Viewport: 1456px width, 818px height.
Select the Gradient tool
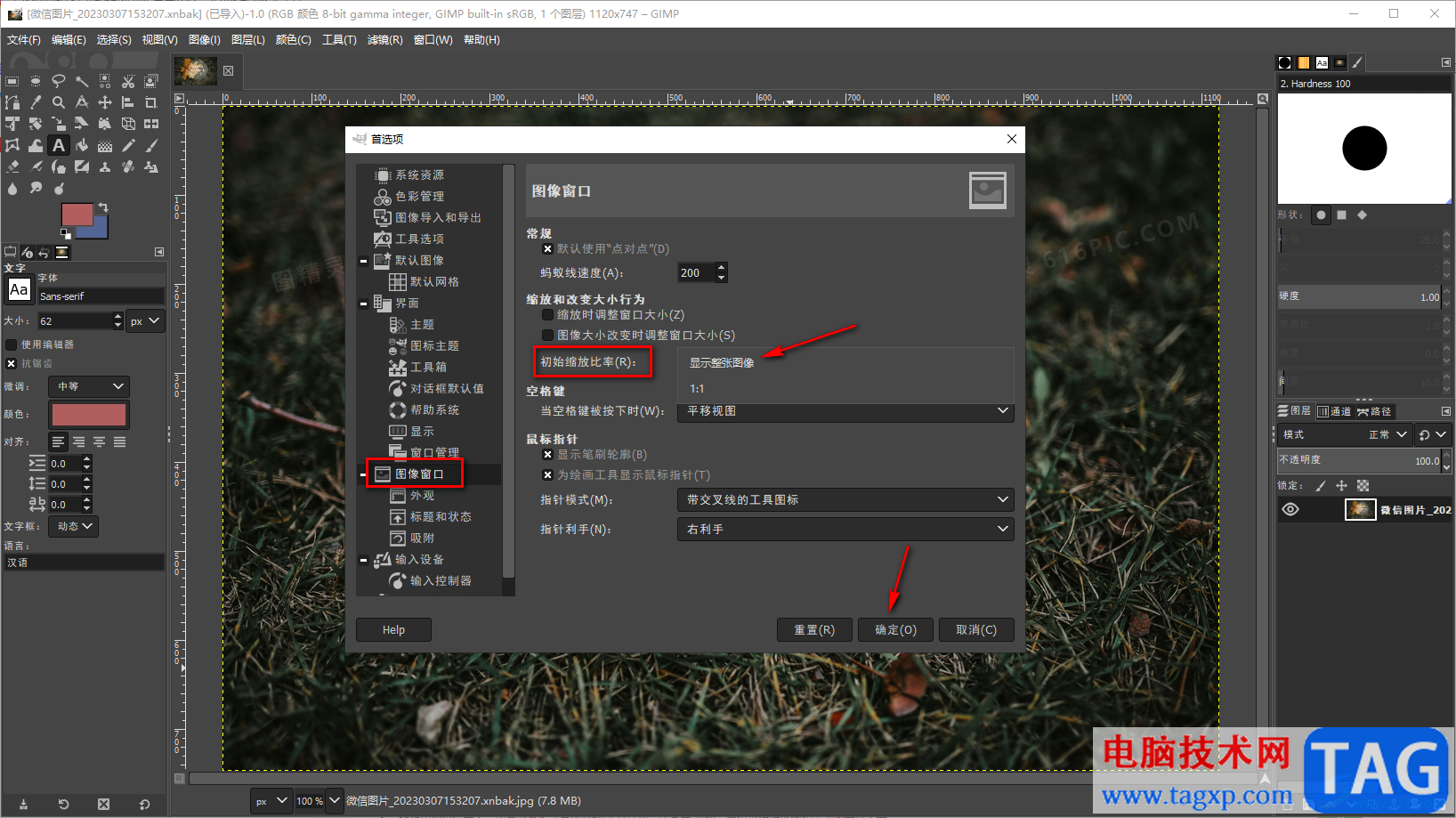tap(105, 145)
